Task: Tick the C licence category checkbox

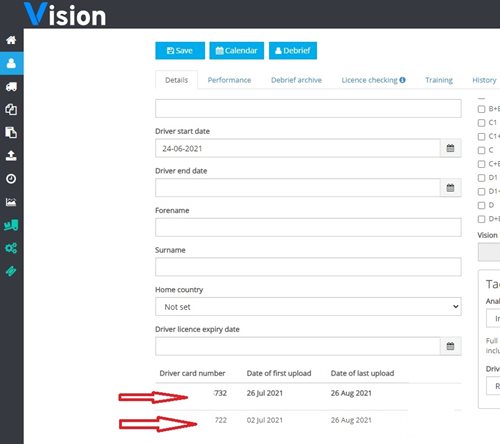Action: (x=481, y=150)
